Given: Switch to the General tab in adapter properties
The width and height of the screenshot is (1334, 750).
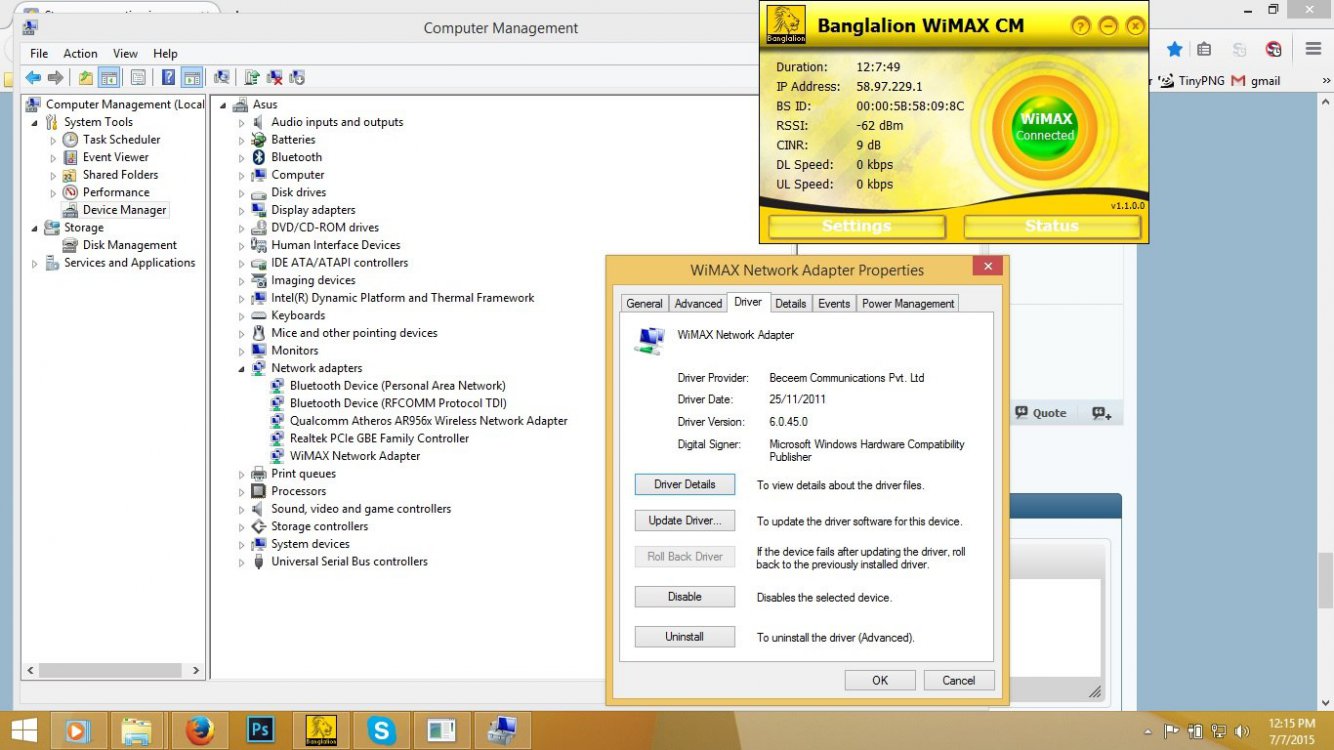Looking at the screenshot, I should coord(644,304).
